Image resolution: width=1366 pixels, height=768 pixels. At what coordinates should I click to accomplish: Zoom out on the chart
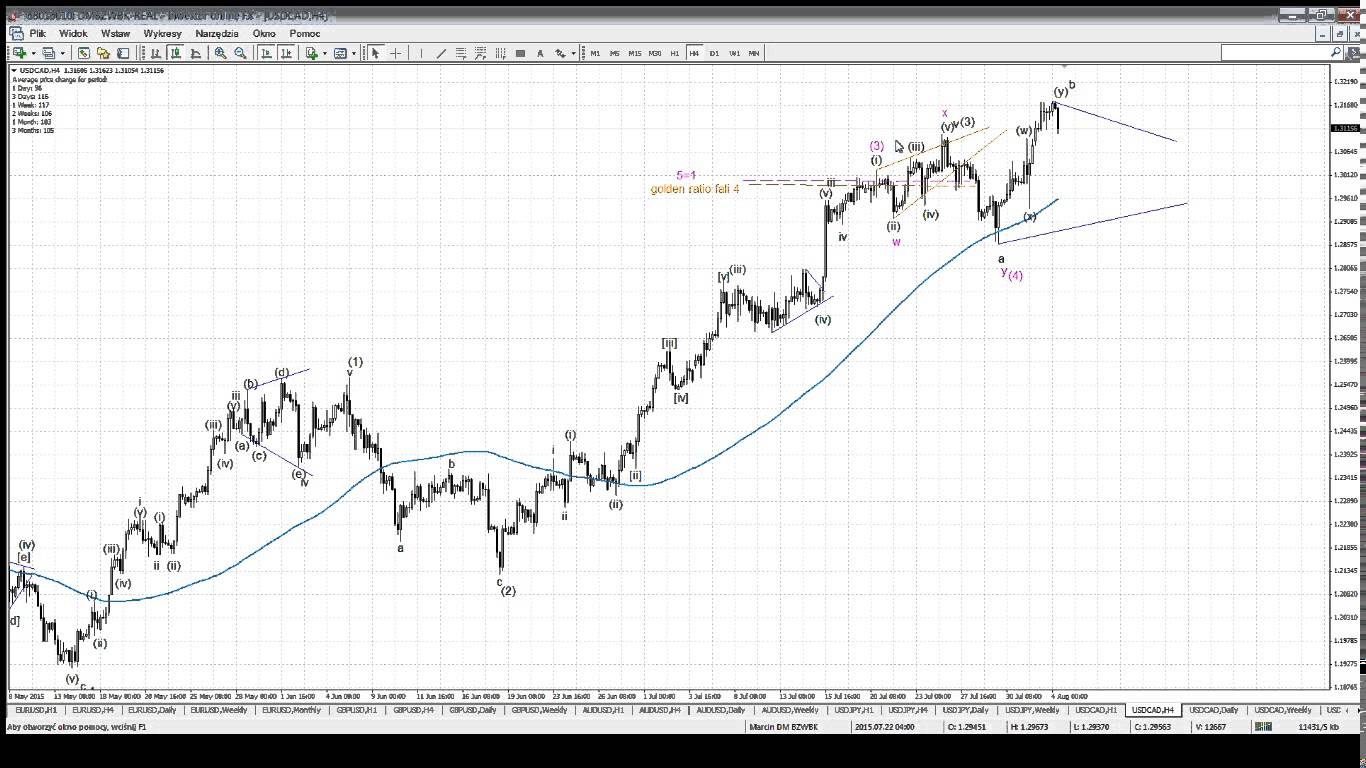pos(240,53)
